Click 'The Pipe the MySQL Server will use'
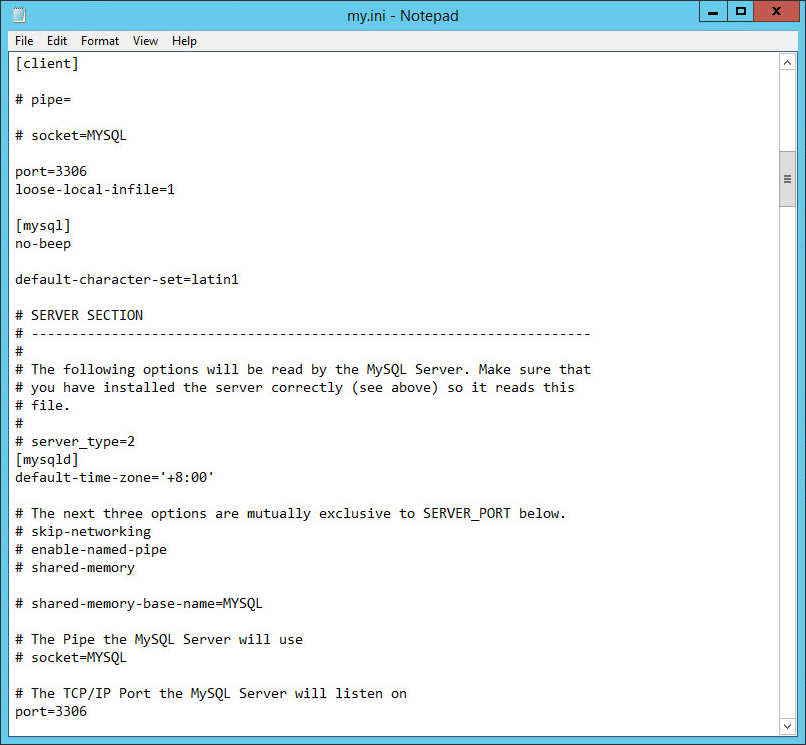806x745 pixels. pos(159,640)
